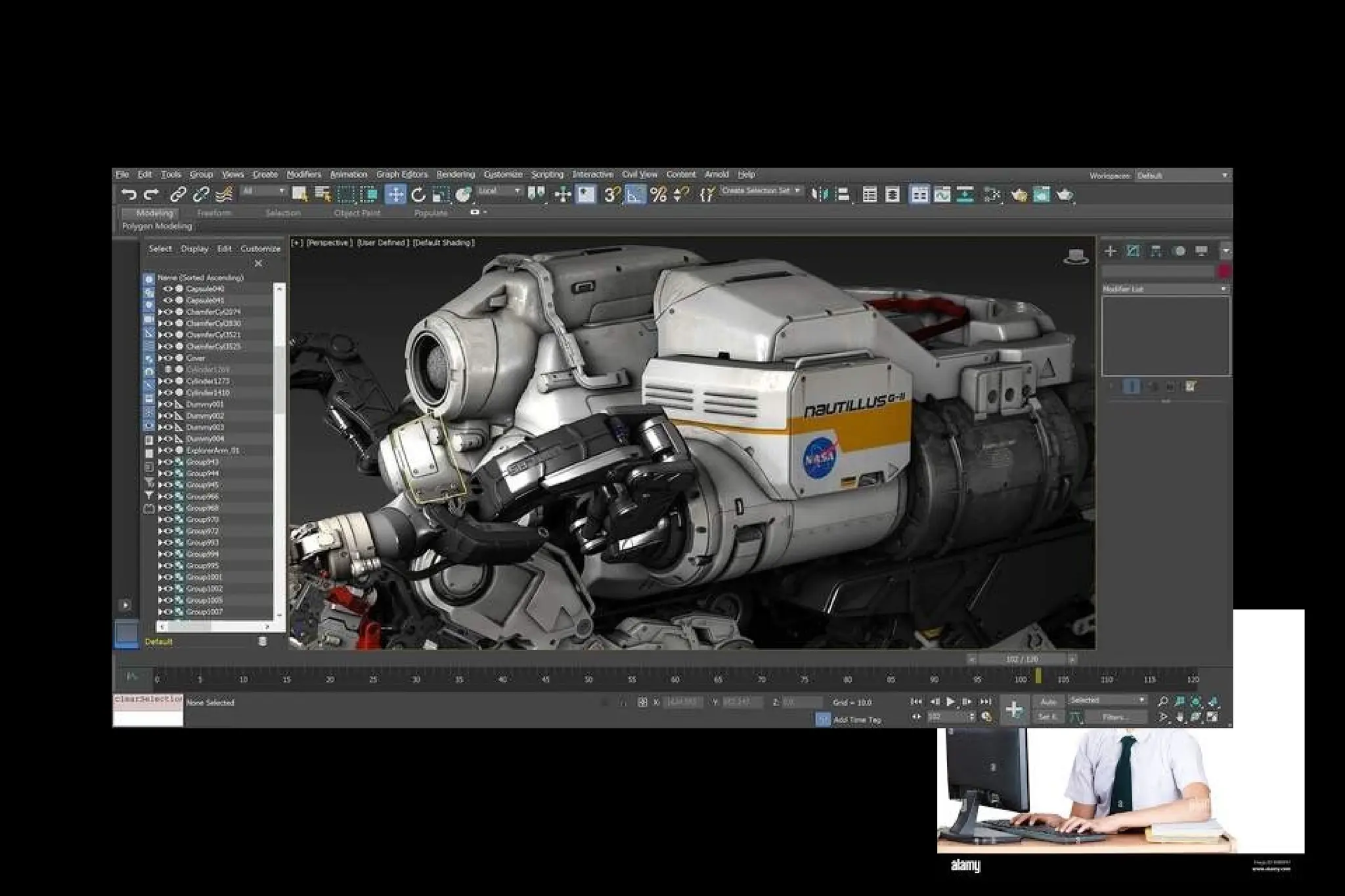
Task: Click the Select and Link chain icon
Action: coord(178,194)
